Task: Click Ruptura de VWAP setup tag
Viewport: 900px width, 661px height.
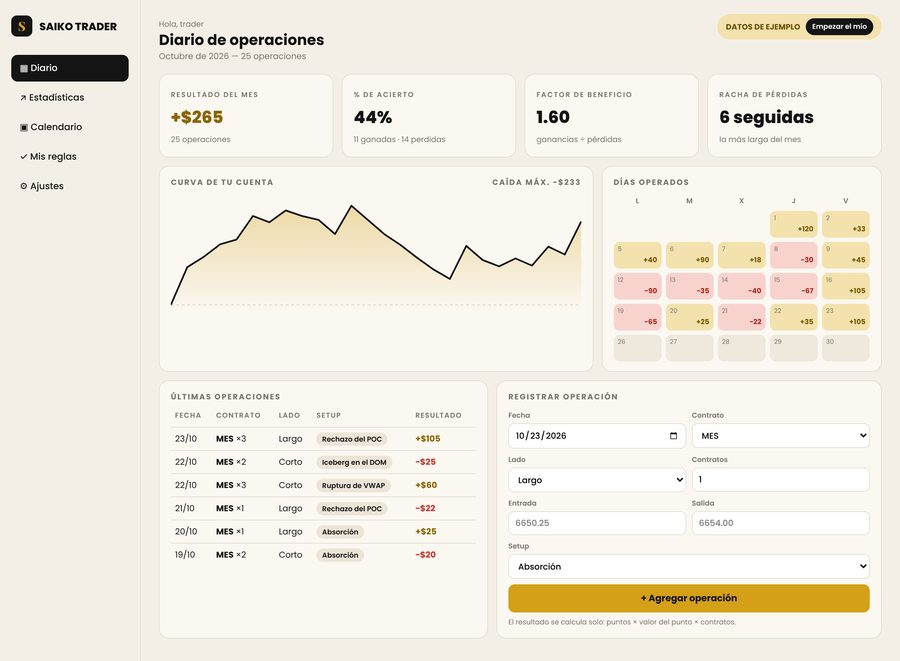Action: pos(354,485)
